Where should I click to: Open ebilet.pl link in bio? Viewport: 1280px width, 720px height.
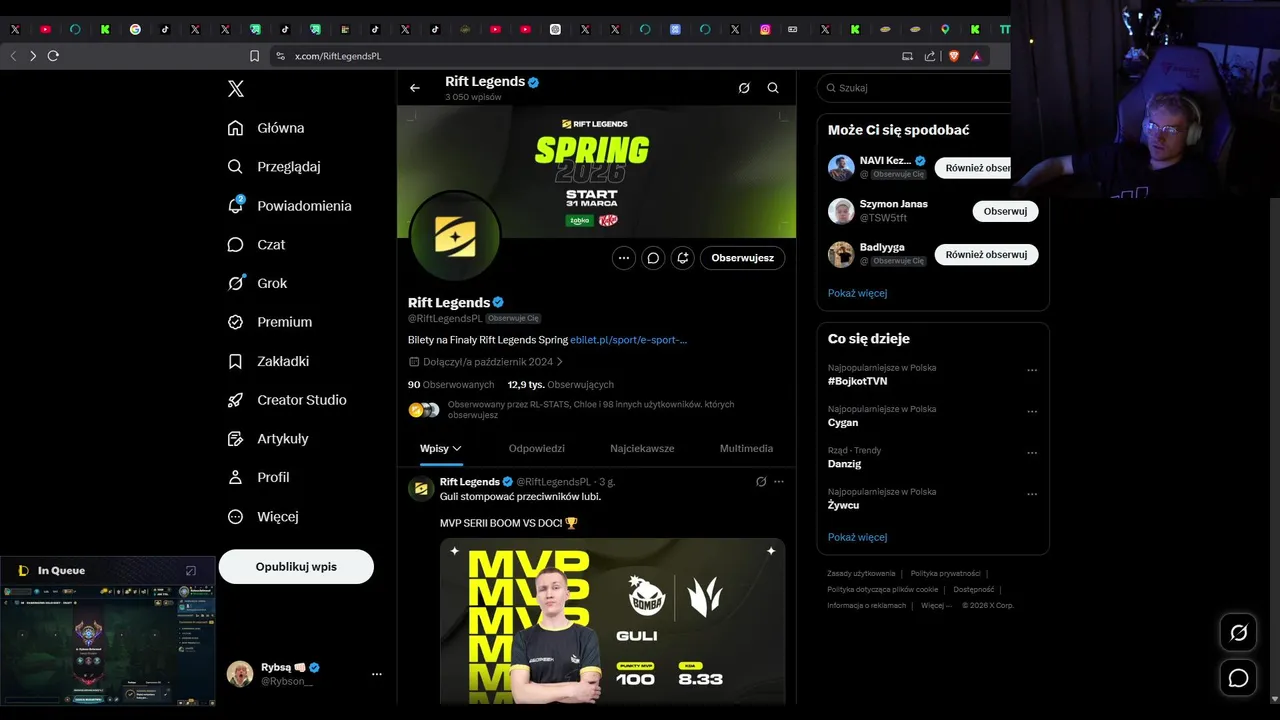628,340
